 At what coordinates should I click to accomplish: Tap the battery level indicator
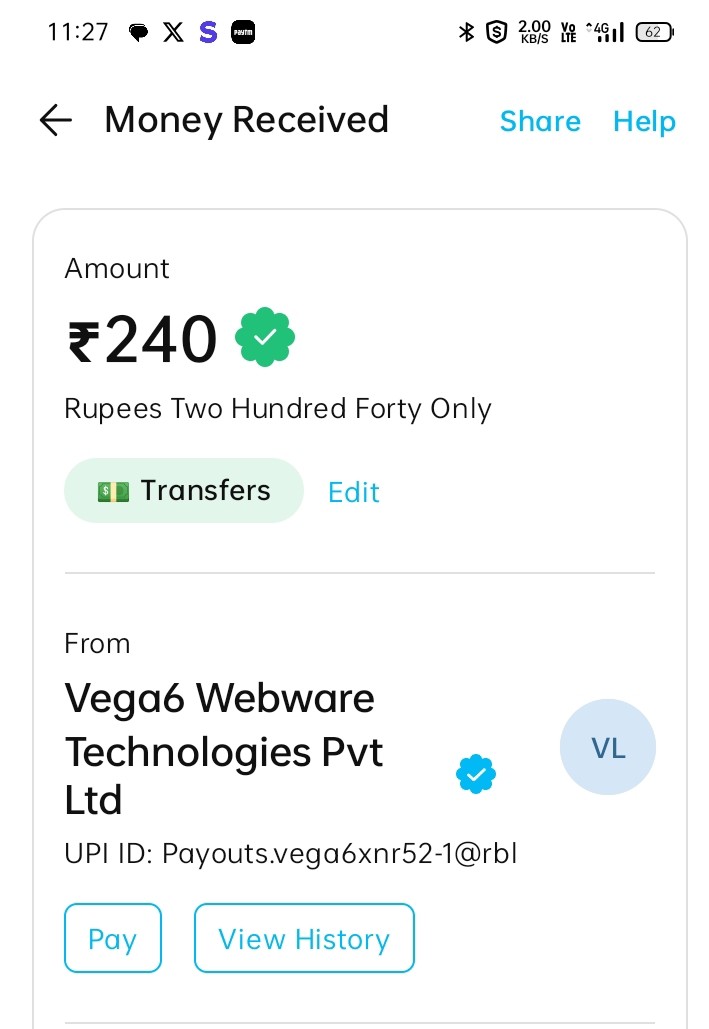655,32
